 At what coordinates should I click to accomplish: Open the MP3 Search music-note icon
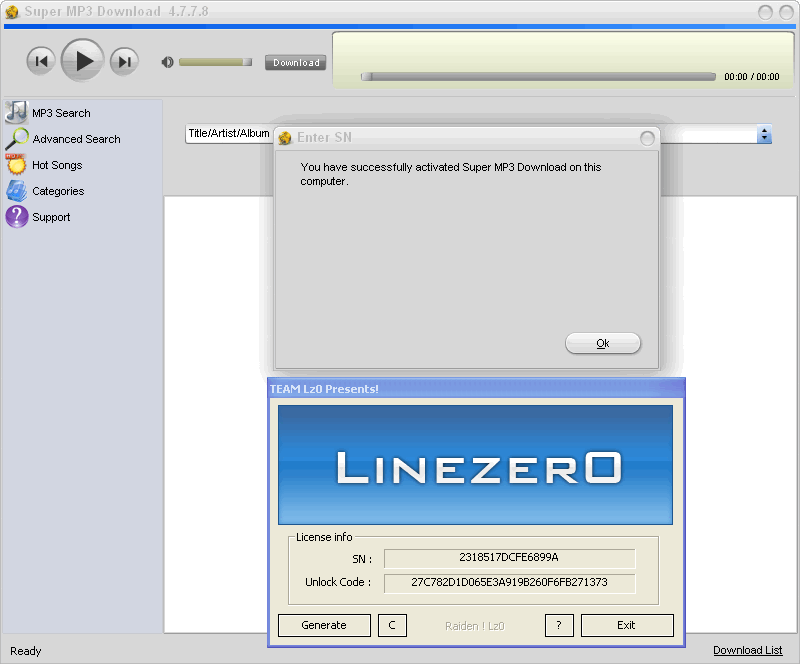[16, 112]
